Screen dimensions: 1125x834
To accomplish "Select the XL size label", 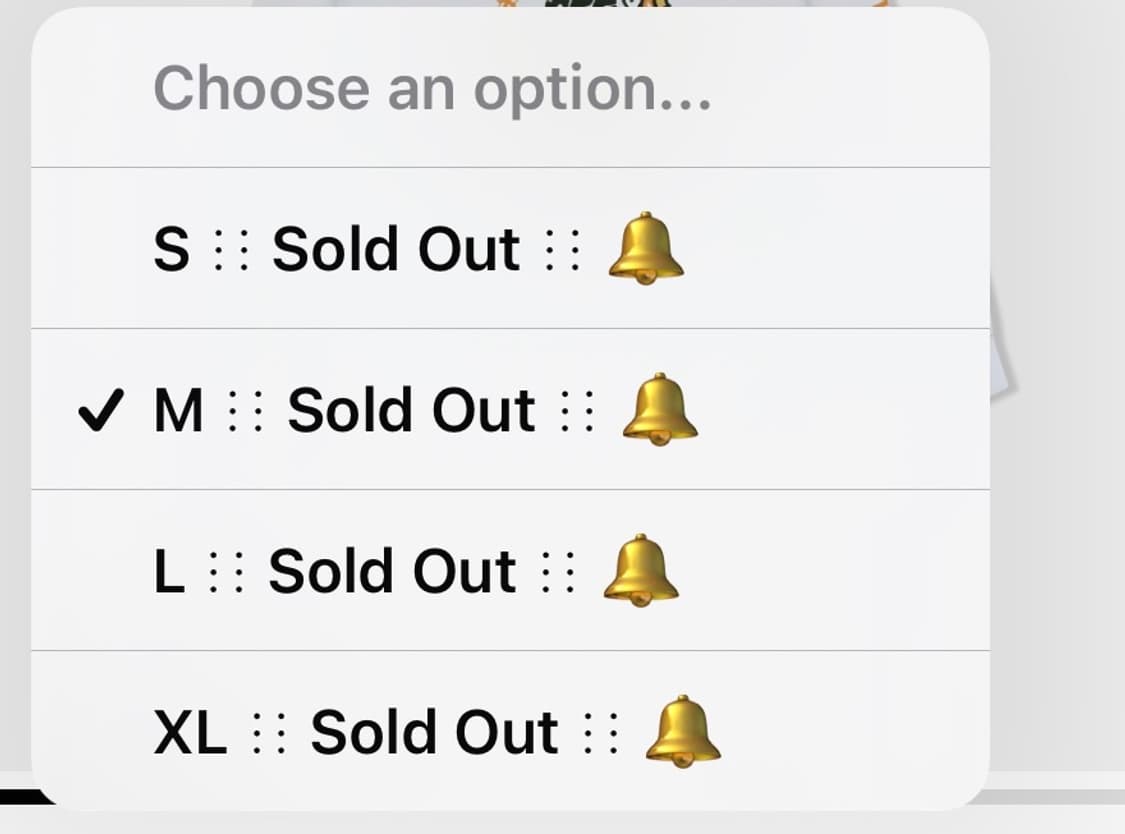I will 190,733.
